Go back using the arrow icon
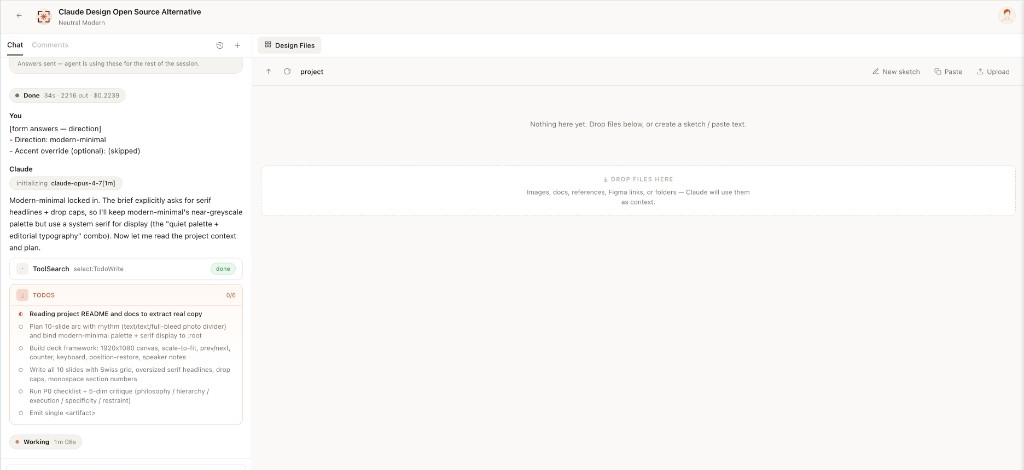 point(19,16)
